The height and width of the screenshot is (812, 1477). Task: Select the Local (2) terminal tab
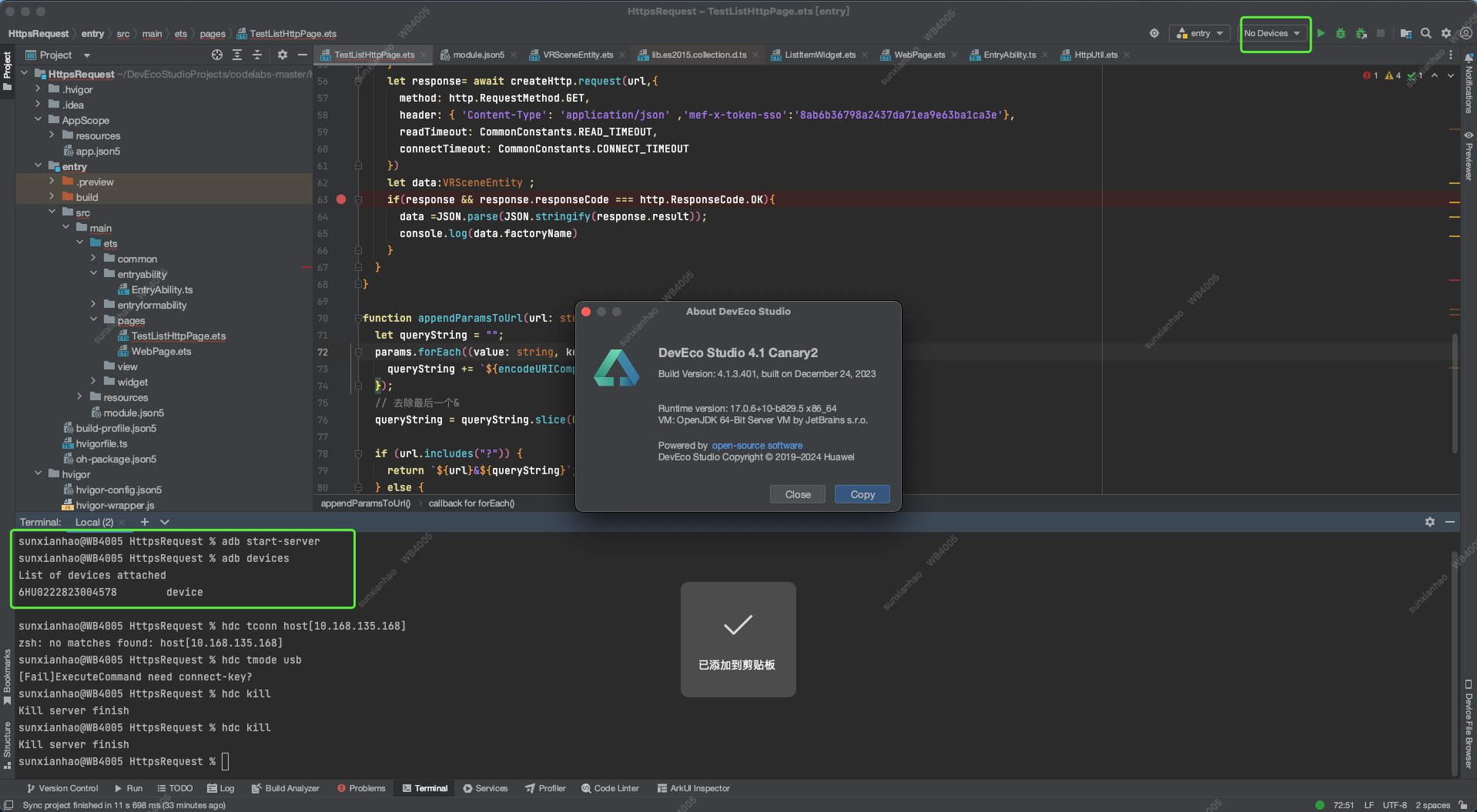(94, 522)
